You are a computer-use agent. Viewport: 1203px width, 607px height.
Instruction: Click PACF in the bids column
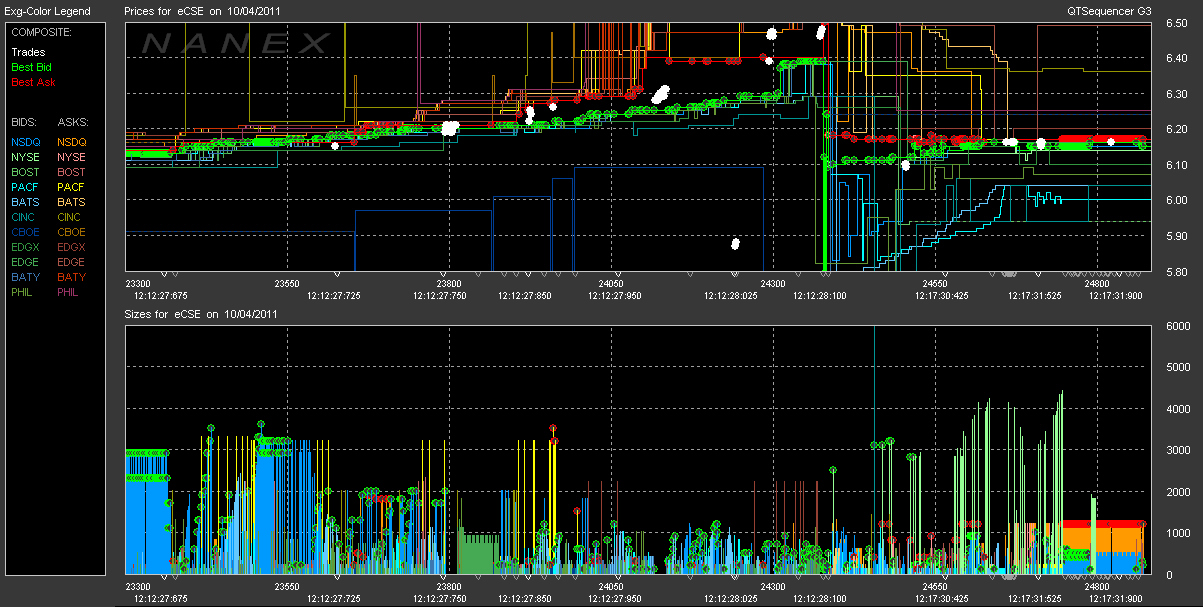25,187
